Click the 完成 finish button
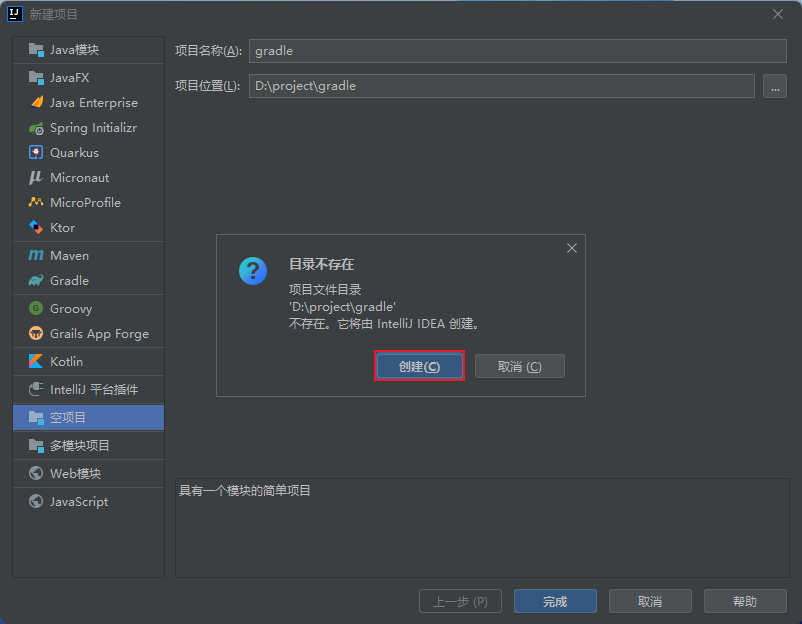The width and height of the screenshot is (802, 624). pos(555,601)
